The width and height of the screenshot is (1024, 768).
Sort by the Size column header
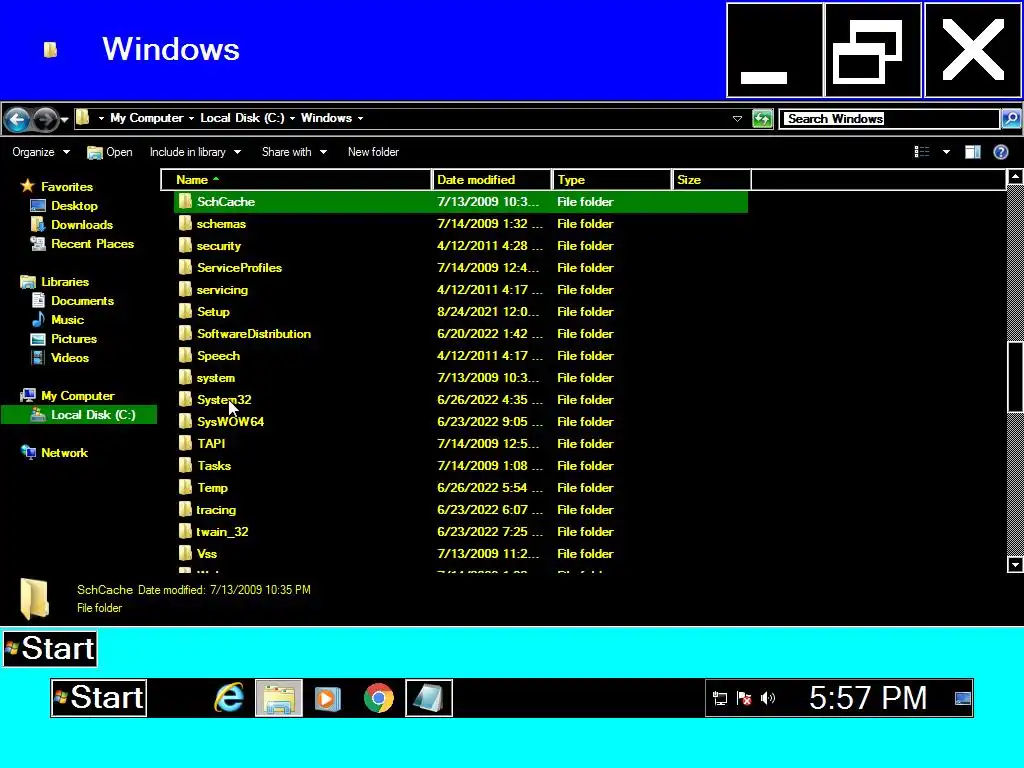tap(711, 180)
